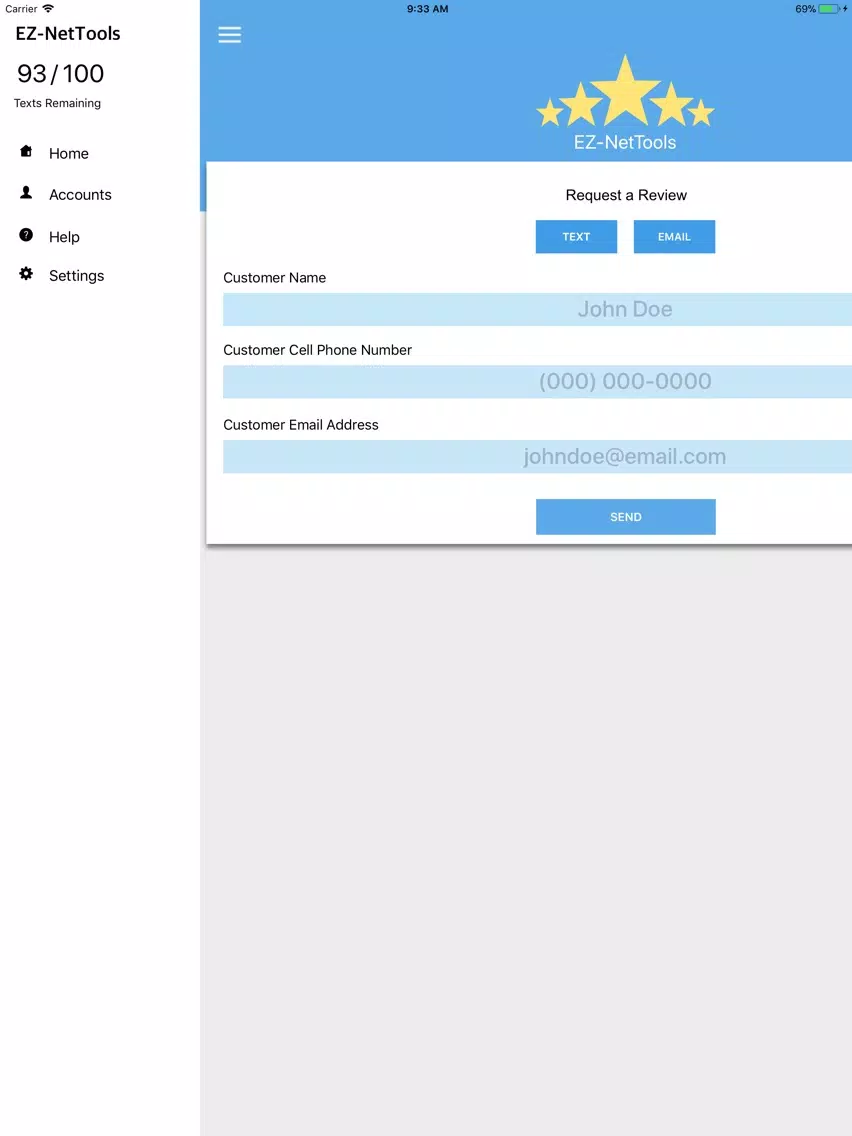
Task: Tap the battery indicator in status bar
Action: (x=831, y=9)
